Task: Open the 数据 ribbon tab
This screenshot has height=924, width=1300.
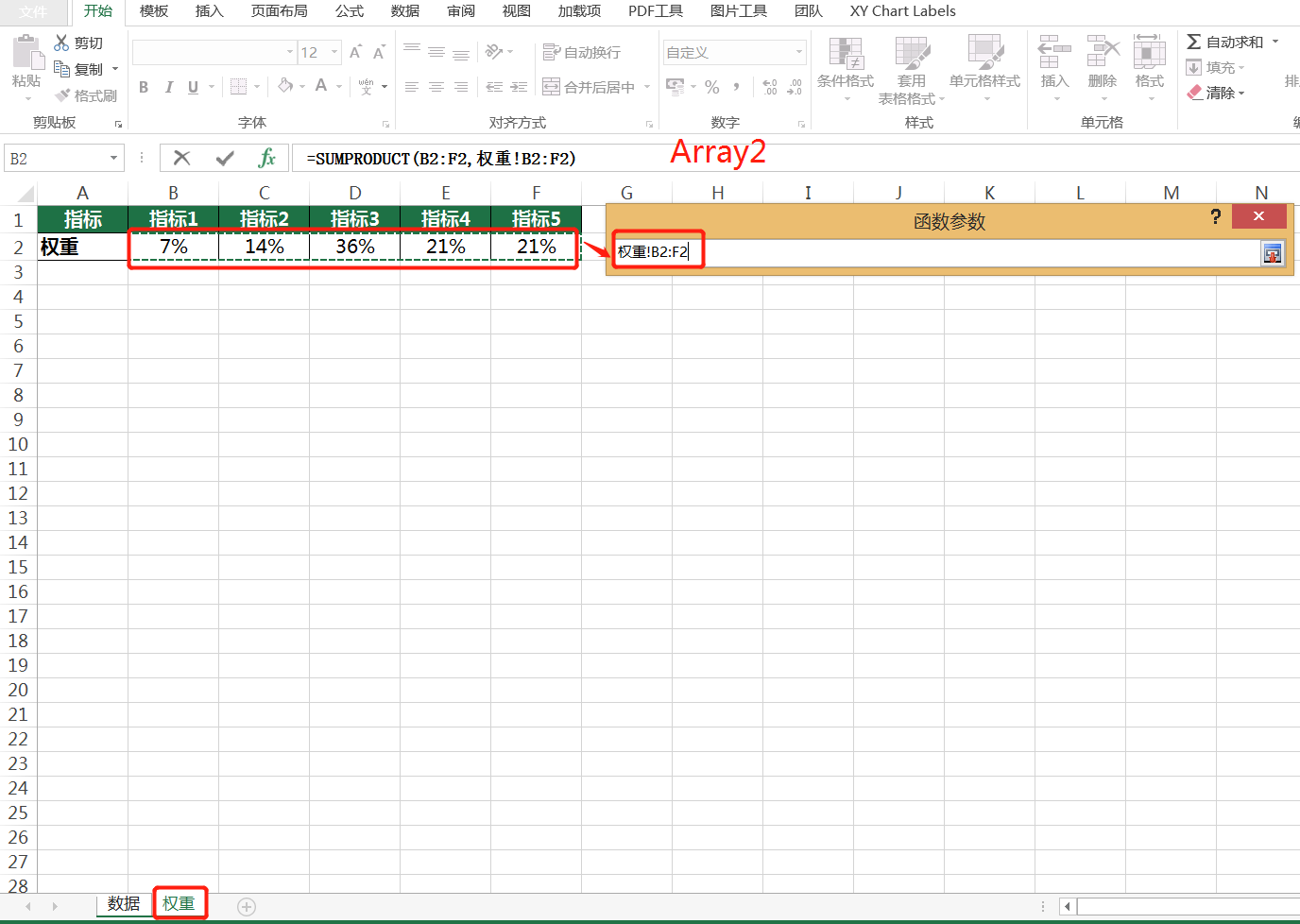Action: 405,11
